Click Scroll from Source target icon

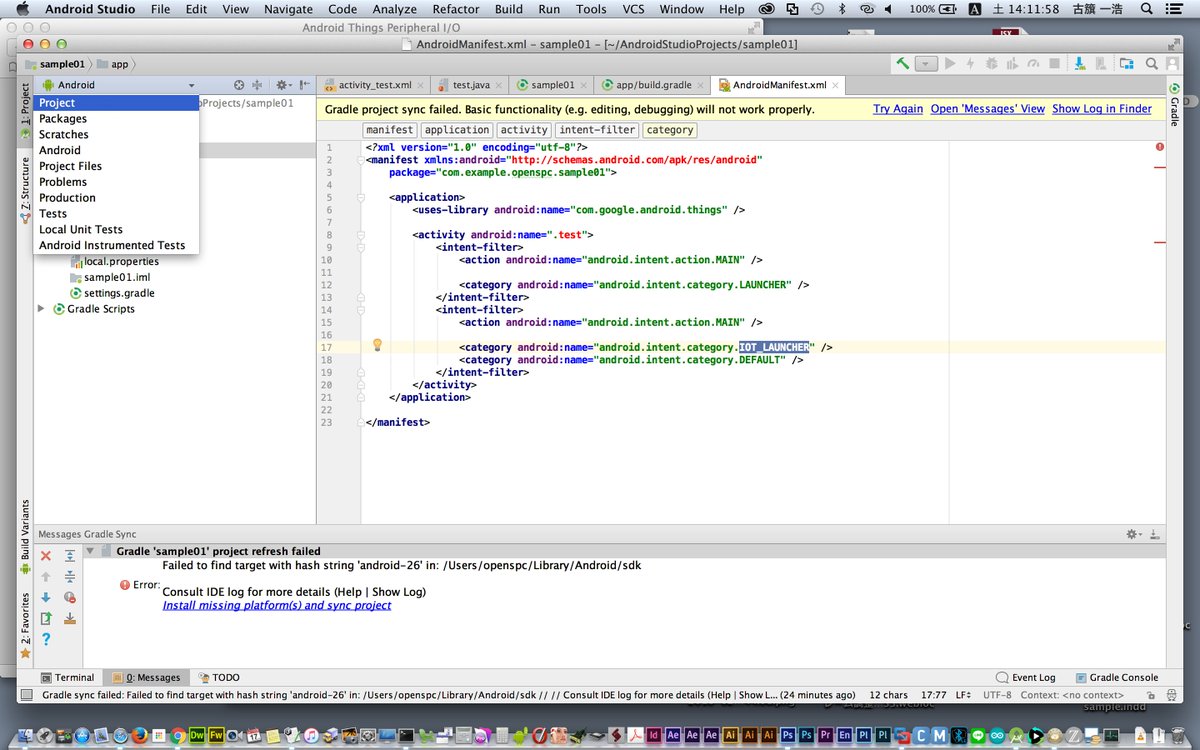(x=239, y=85)
